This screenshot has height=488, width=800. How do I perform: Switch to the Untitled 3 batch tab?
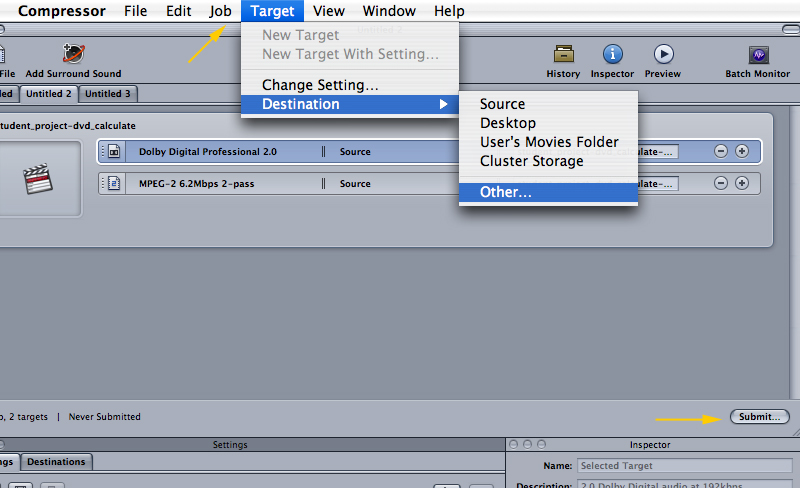point(107,94)
